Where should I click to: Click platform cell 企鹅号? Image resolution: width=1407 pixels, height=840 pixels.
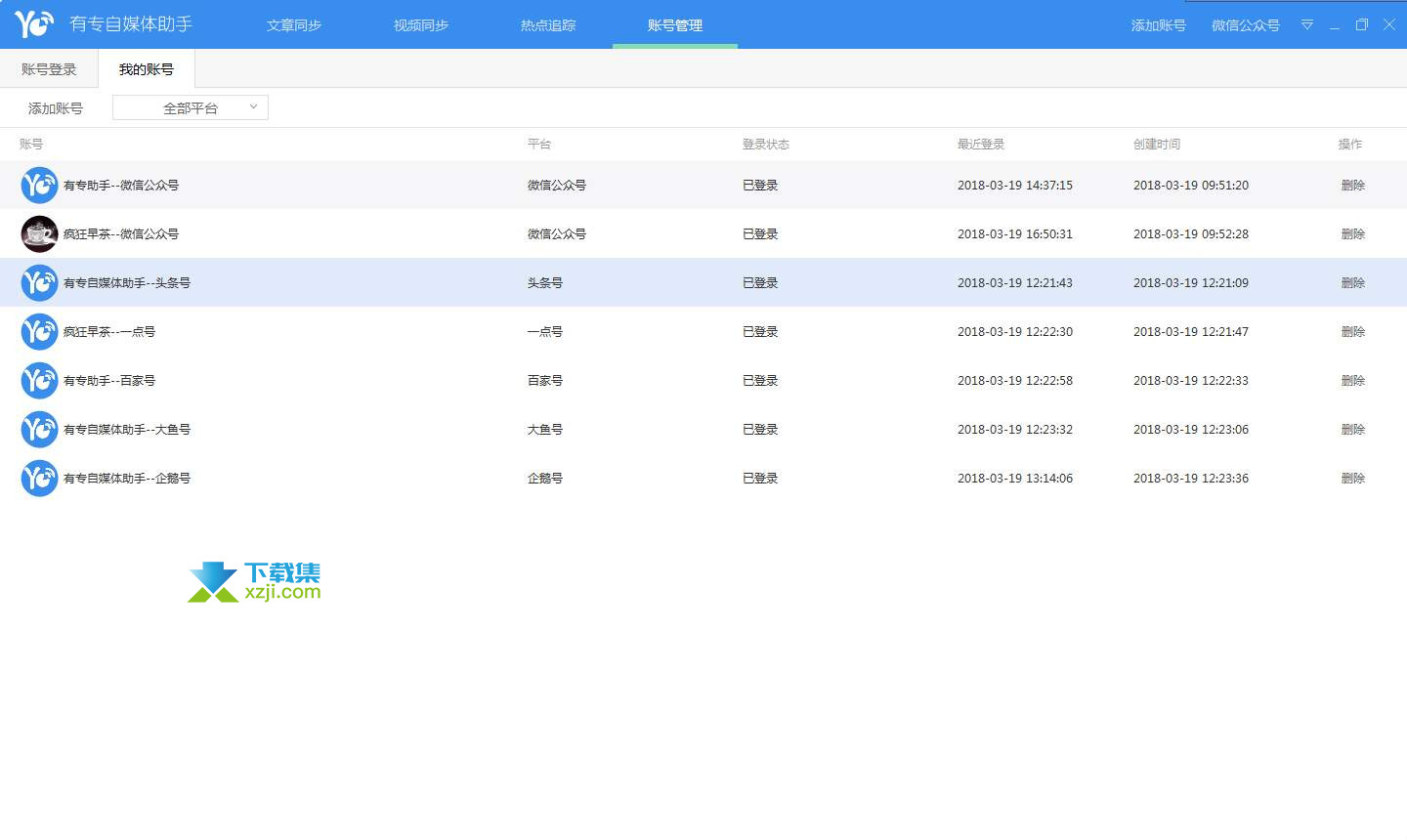pyautogui.click(x=545, y=479)
